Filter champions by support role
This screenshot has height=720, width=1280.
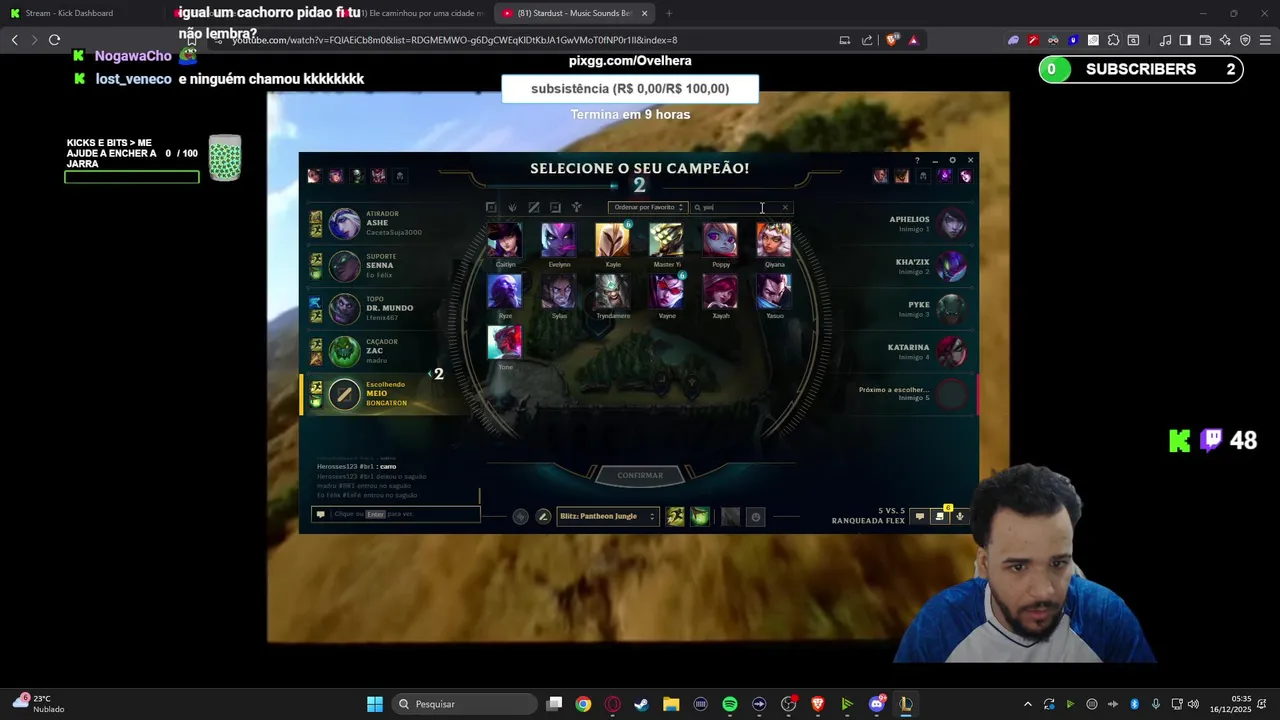pyautogui.click(x=576, y=207)
